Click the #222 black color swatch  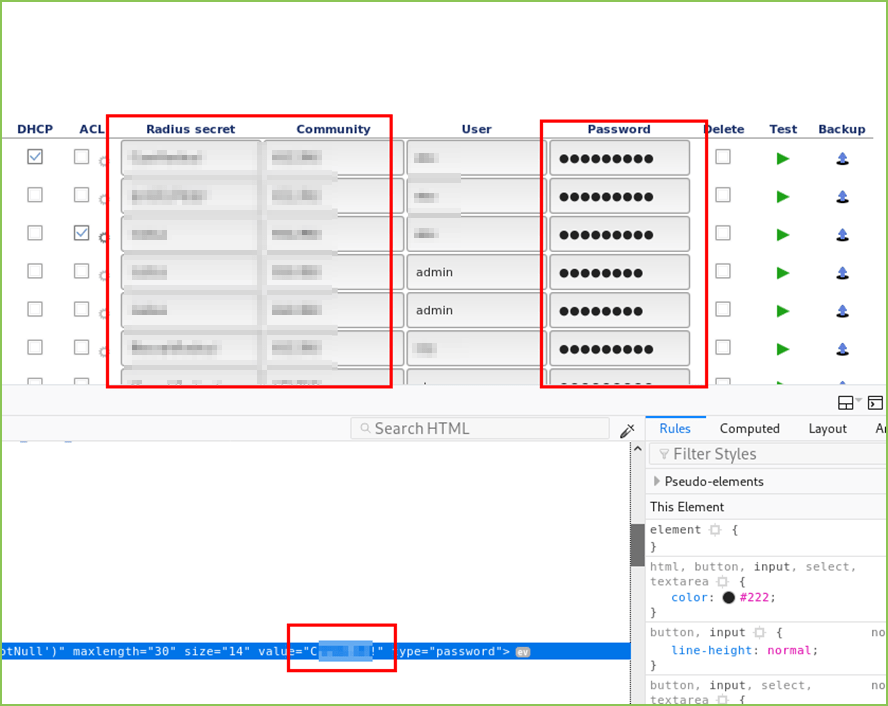click(x=729, y=597)
